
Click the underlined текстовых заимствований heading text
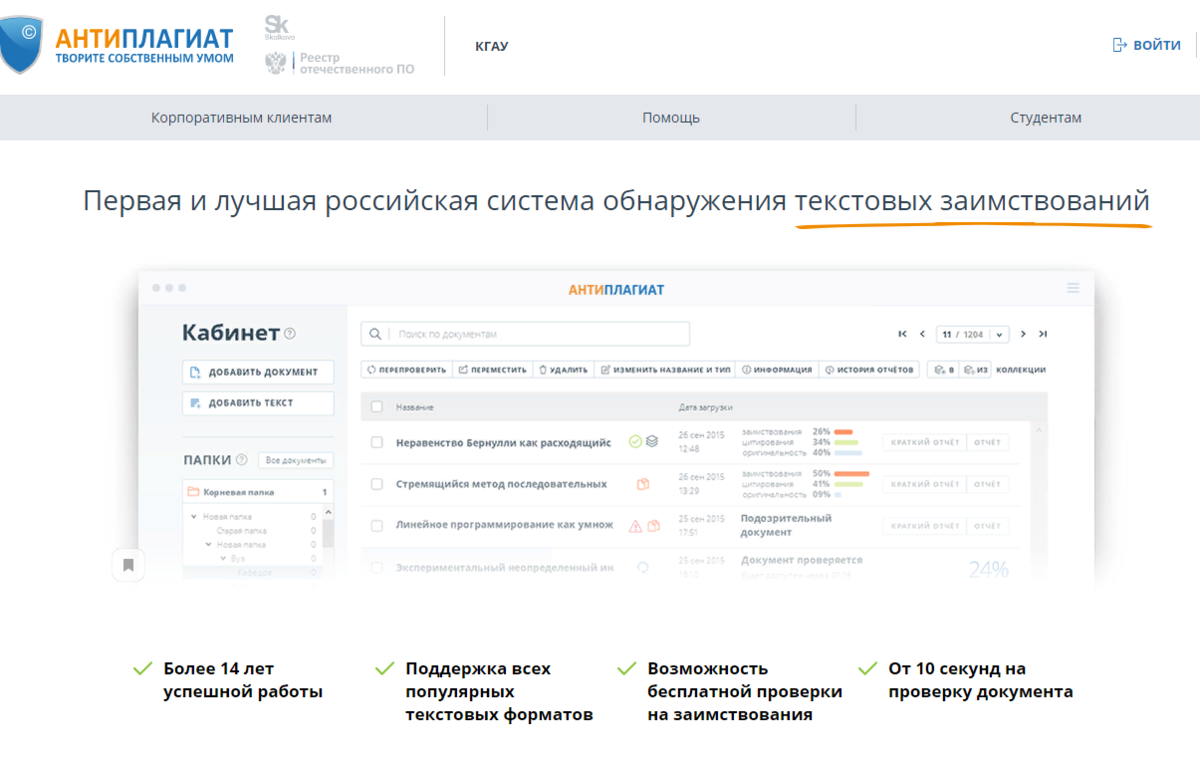click(972, 201)
